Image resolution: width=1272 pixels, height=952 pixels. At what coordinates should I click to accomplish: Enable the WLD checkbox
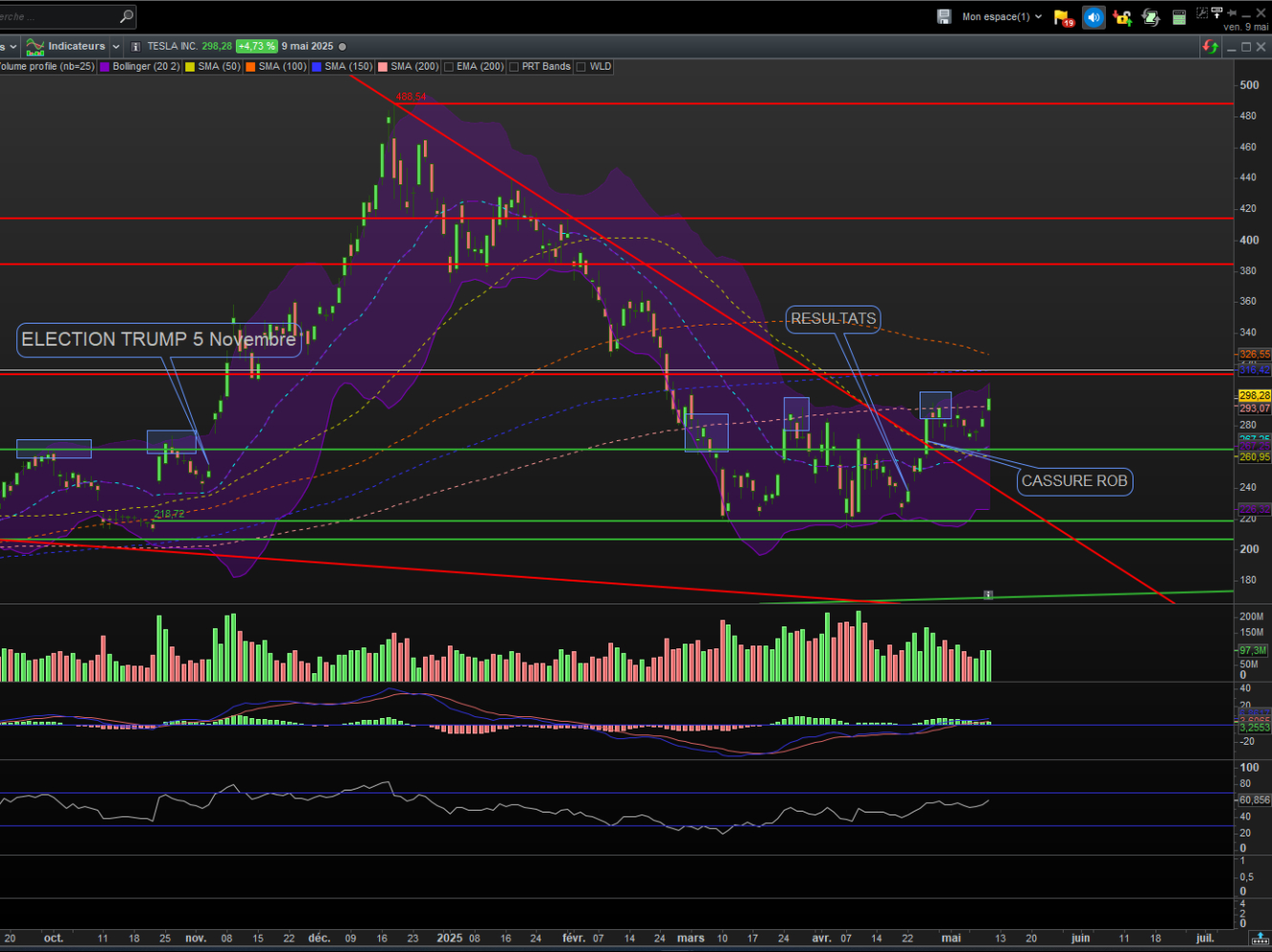582,67
